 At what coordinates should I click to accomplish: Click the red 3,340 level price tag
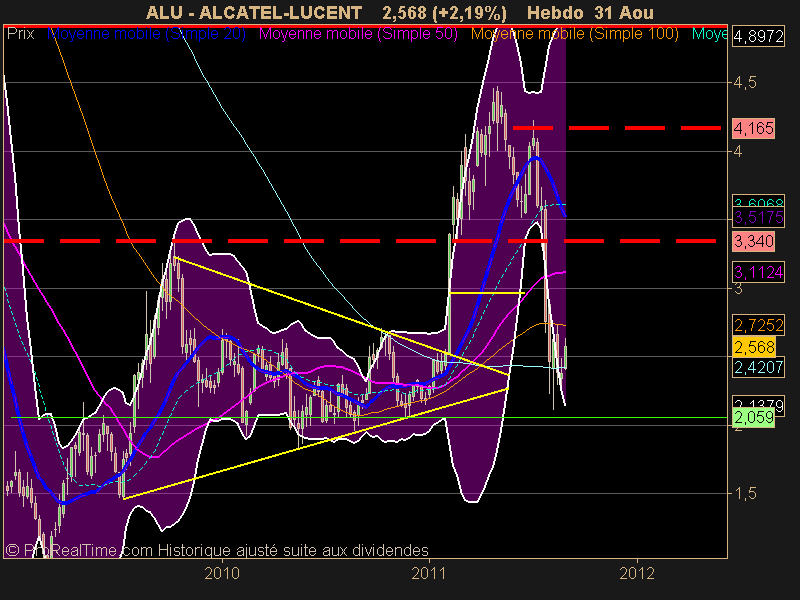tap(753, 241)
